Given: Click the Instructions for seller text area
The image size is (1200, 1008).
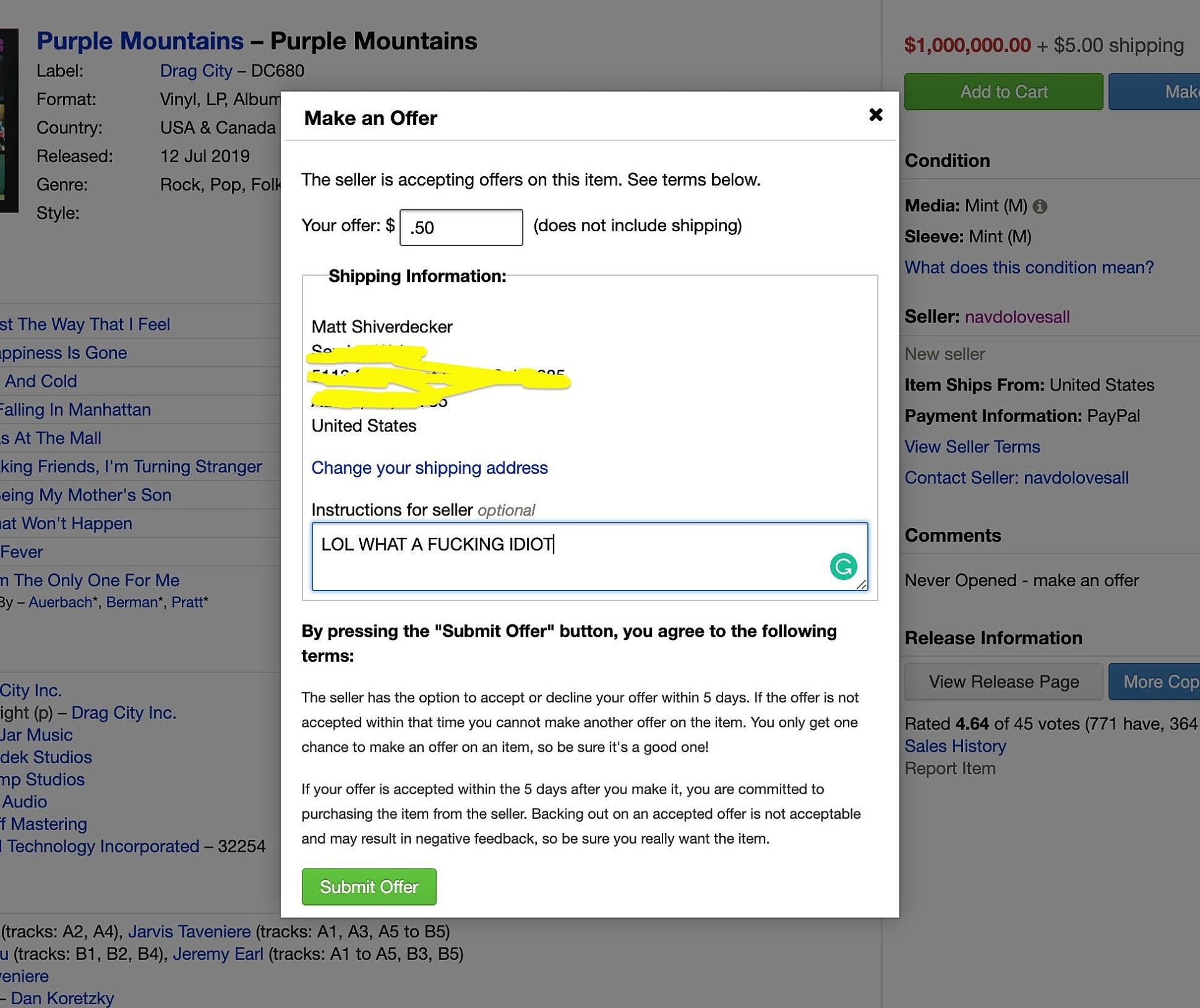Looking at the screenshot, I should coord(589,556).
